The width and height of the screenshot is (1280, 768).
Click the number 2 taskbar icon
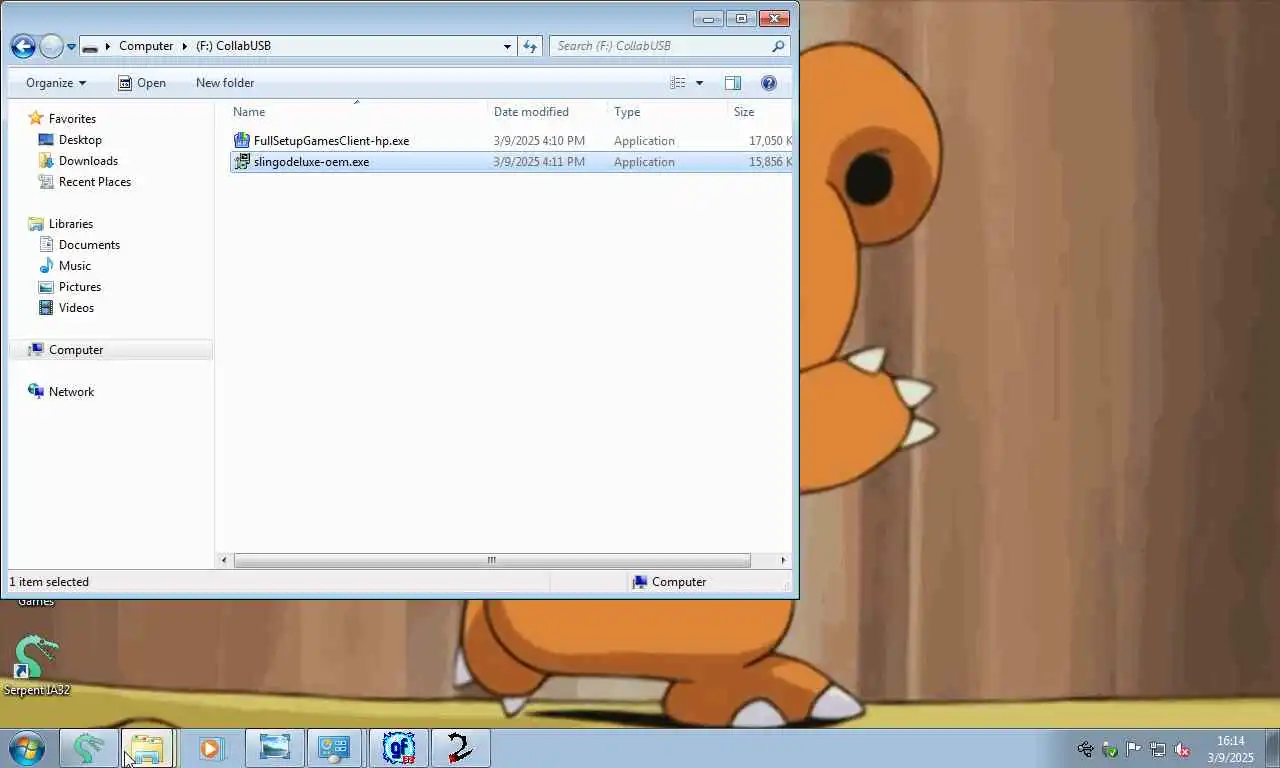[459, 748]
